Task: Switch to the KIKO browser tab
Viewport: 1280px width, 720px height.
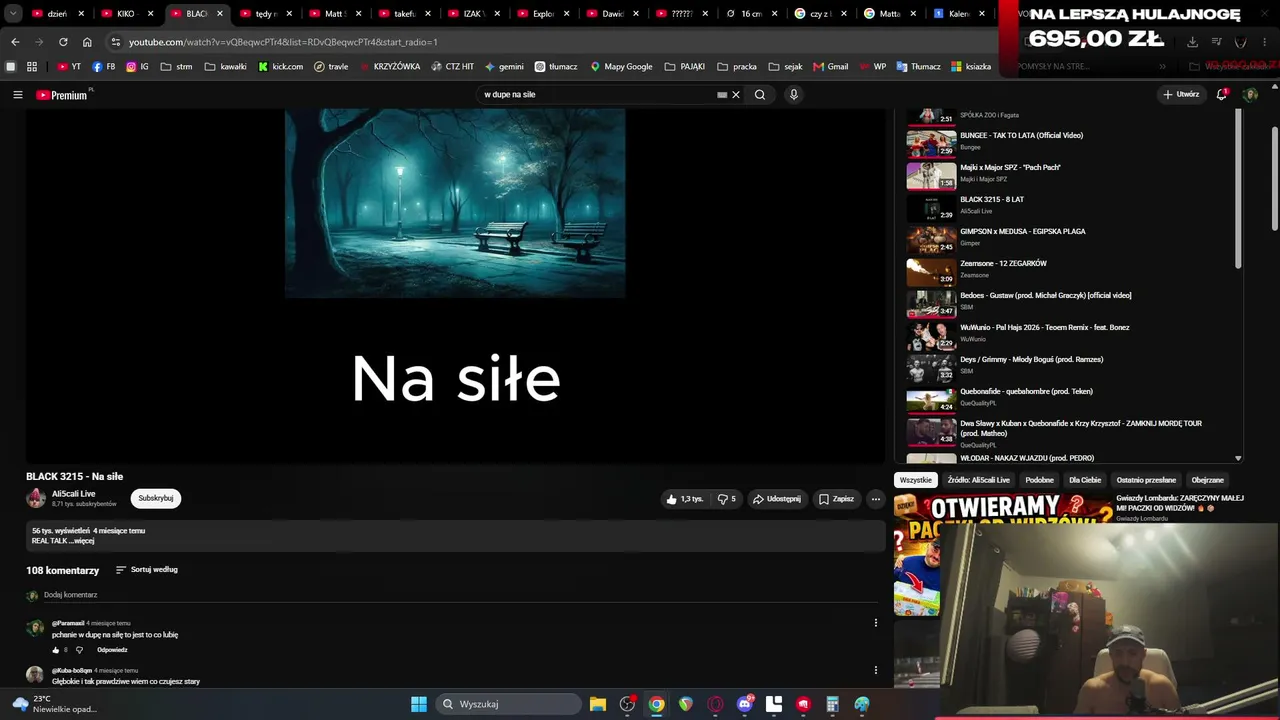Action: tap(126, 14)
